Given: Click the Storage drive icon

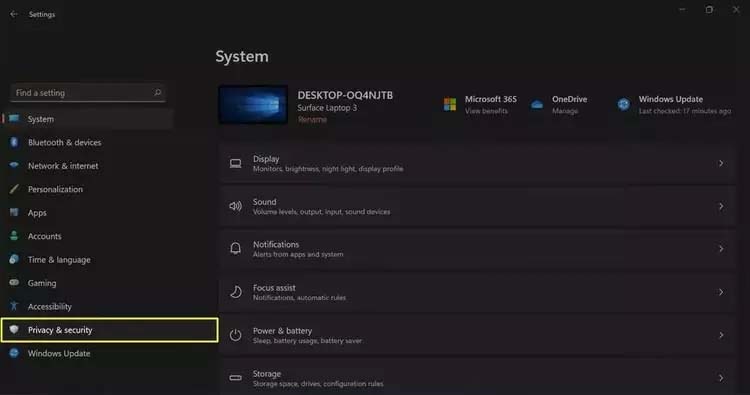Looking at the screenshot, I should point(235,378).
